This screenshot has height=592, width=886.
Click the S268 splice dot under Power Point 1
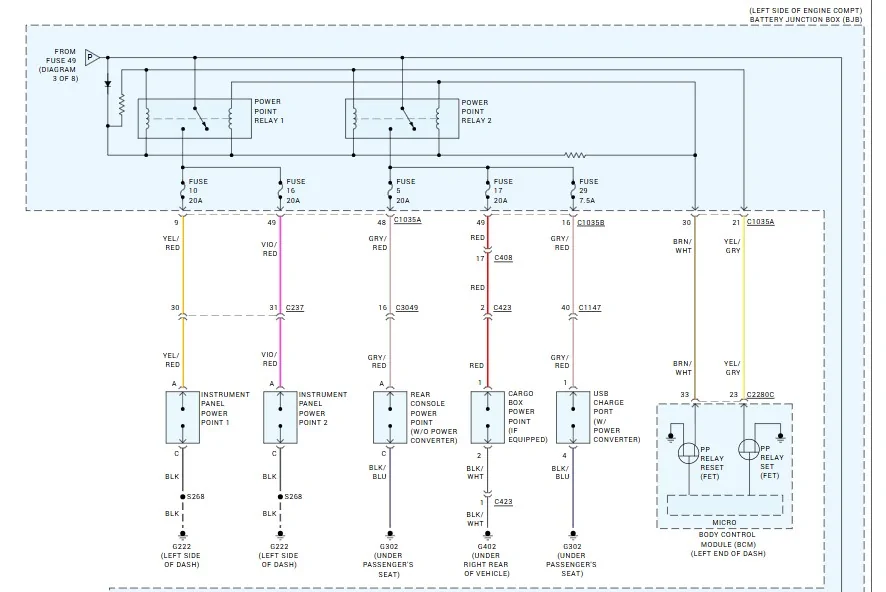(x=183, y=497)
